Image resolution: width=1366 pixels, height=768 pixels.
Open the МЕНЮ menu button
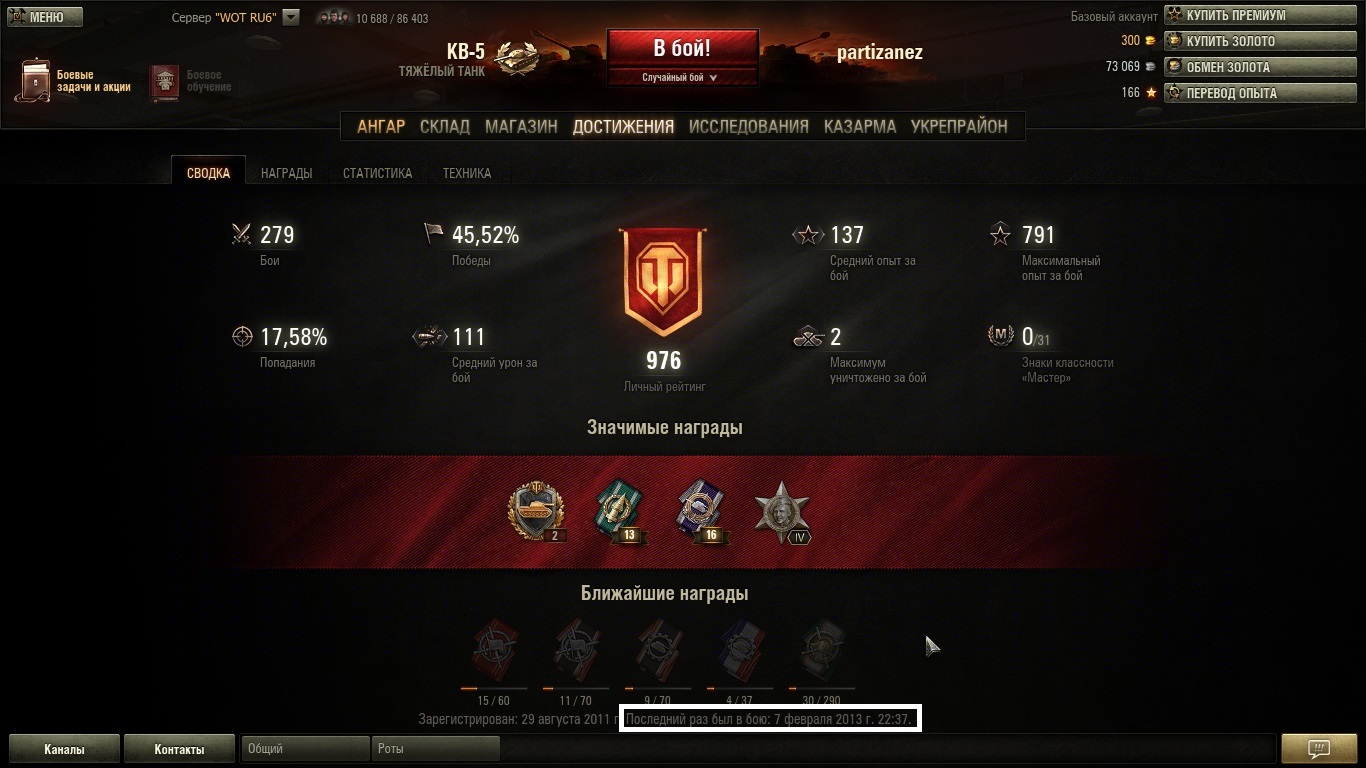click(36, 17)
